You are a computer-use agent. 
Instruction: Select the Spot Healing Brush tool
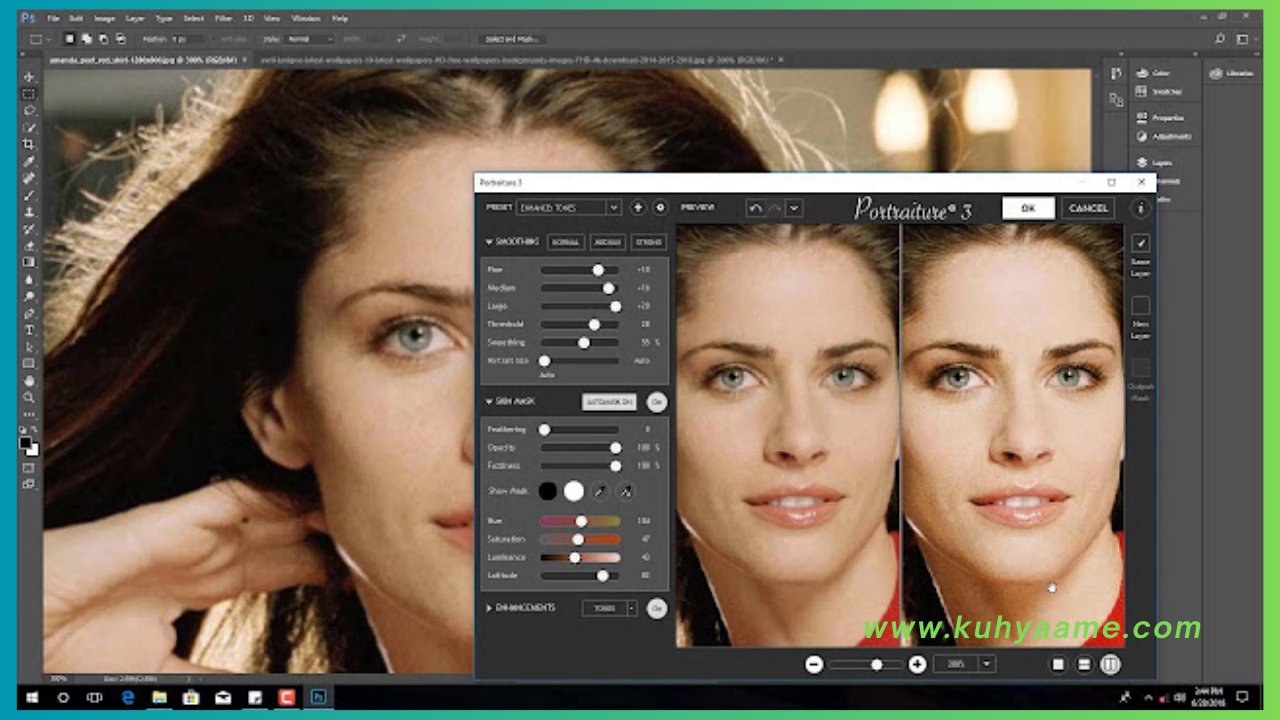tap(29, 178)
